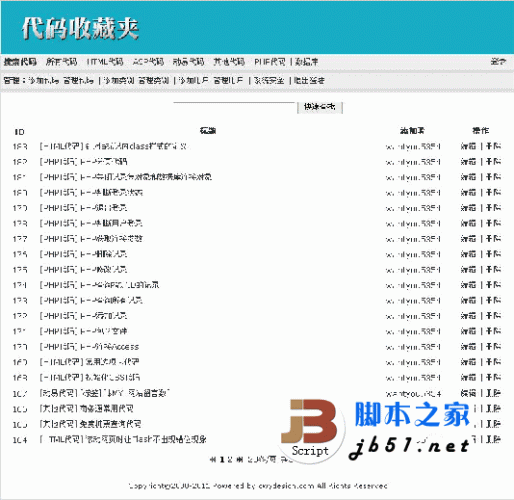This screenshot has height=500, width=514.
Task: Click the add-user link in admin bar
Action: tap(194, 80)
